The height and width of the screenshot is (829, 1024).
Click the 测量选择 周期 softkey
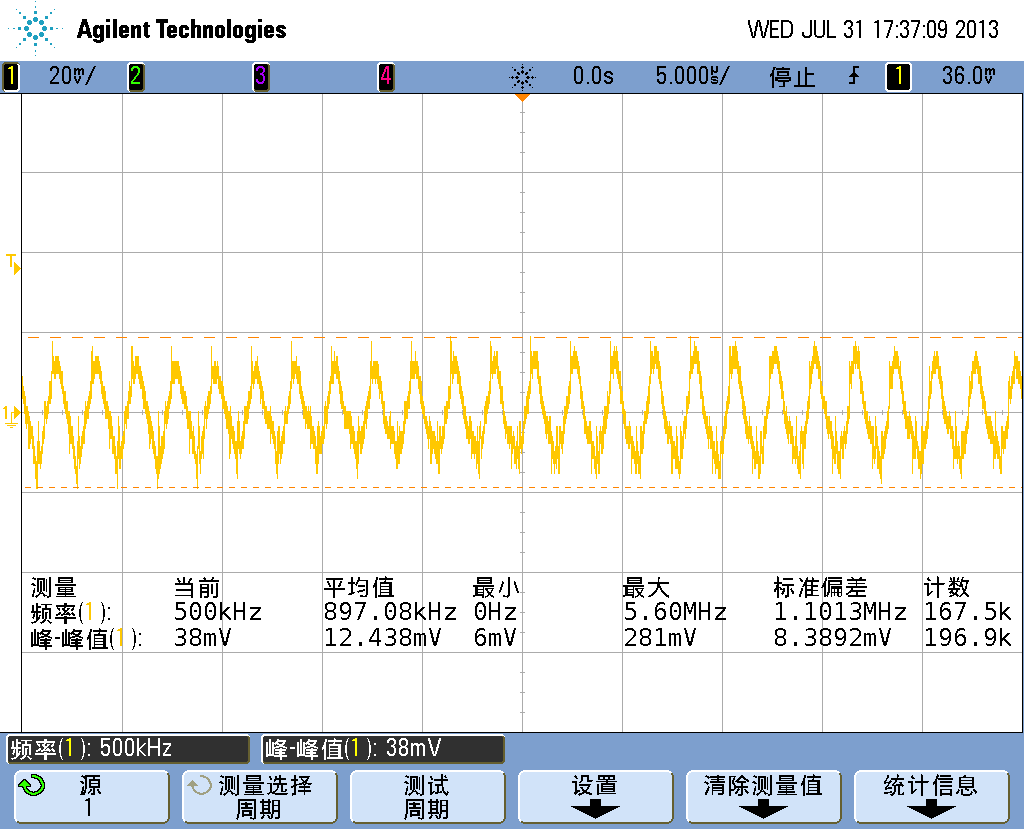[259, 796]
